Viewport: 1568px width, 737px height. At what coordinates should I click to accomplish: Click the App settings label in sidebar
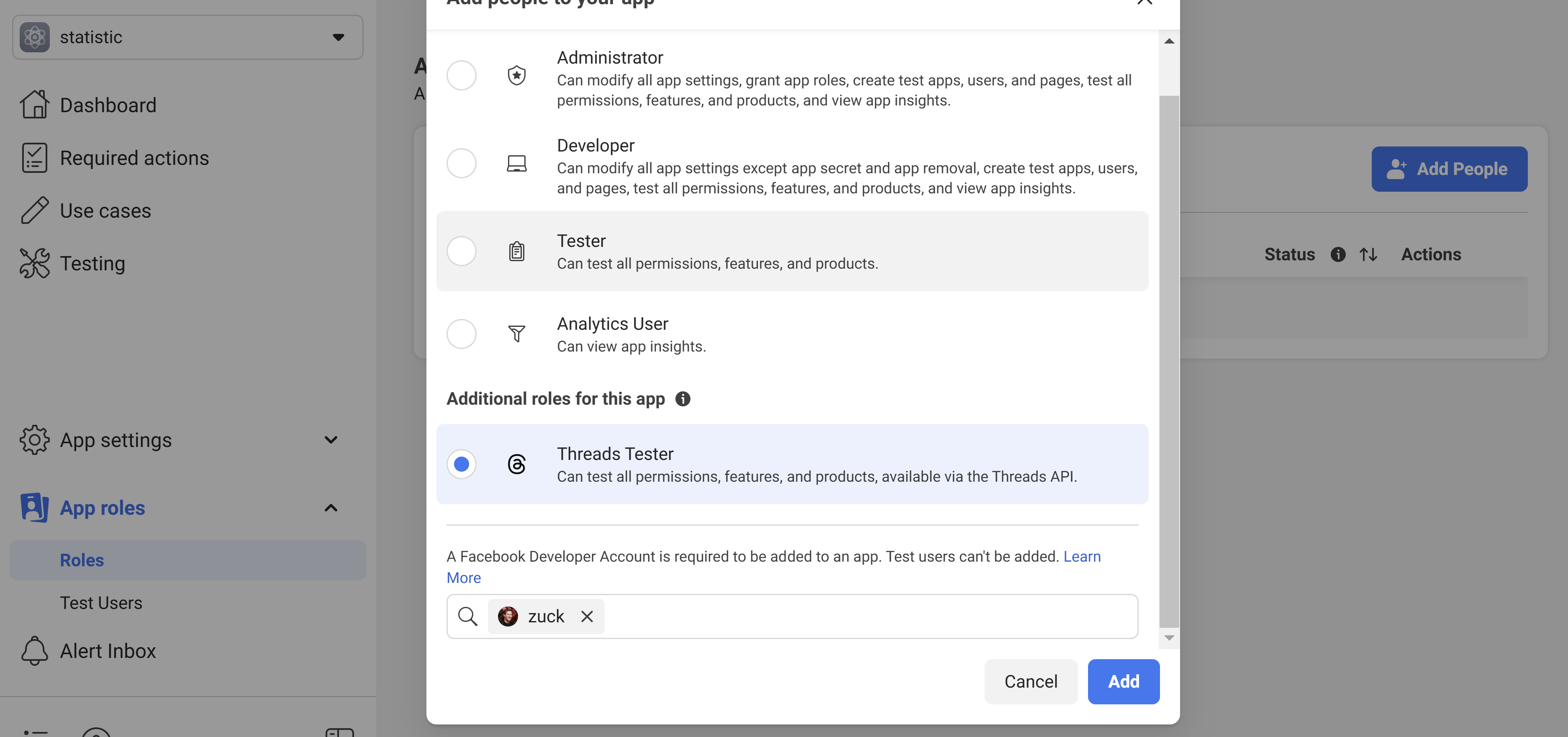(x=115, y=440)
